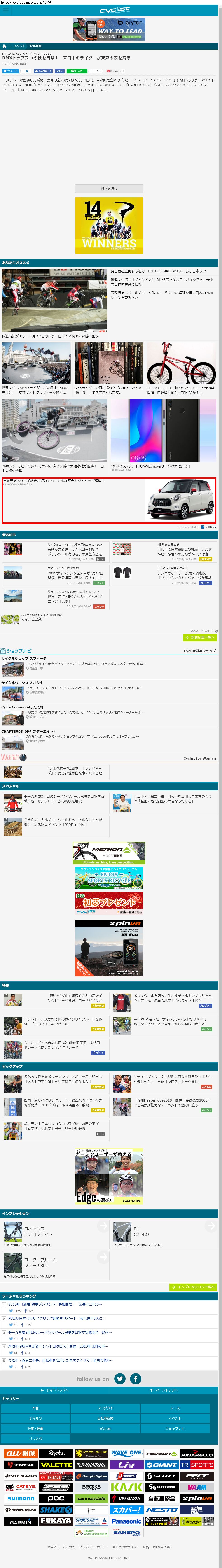Click the SHIMANO brand logo

[21, 1499]
